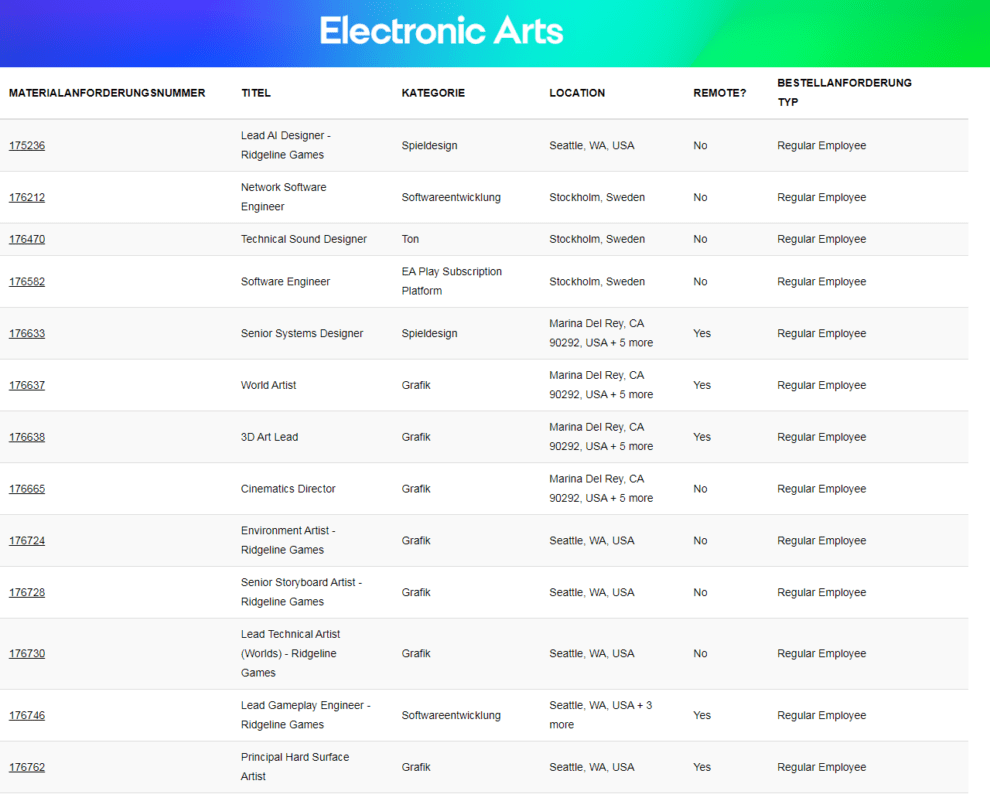Click the Yes remote value in row 176633
Image resolution: width=990 pixels, height=801 pixels.
coord(702,333)
